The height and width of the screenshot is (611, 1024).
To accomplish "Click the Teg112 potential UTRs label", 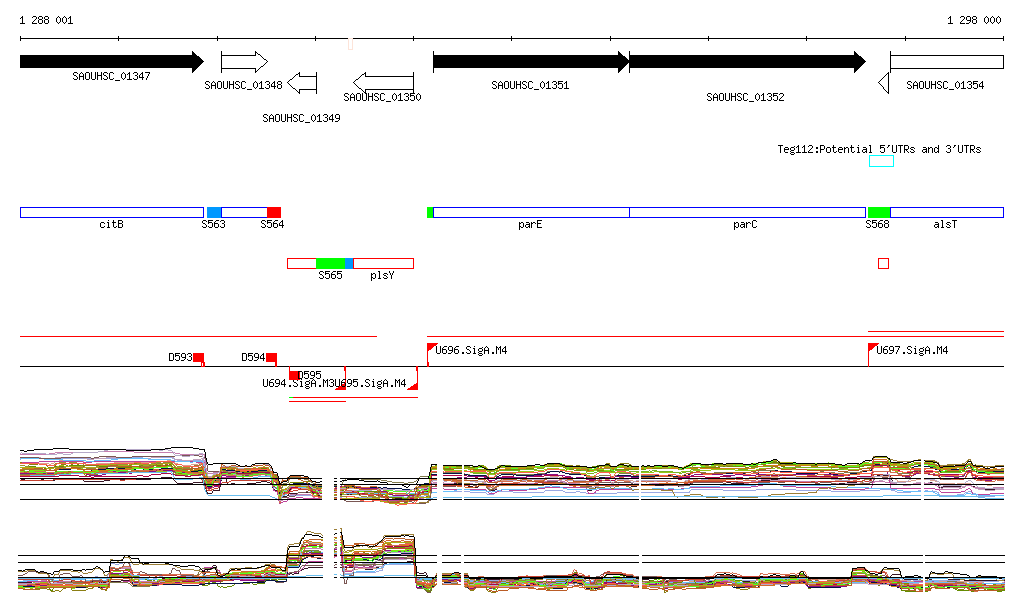I will [x=879, y=149].
